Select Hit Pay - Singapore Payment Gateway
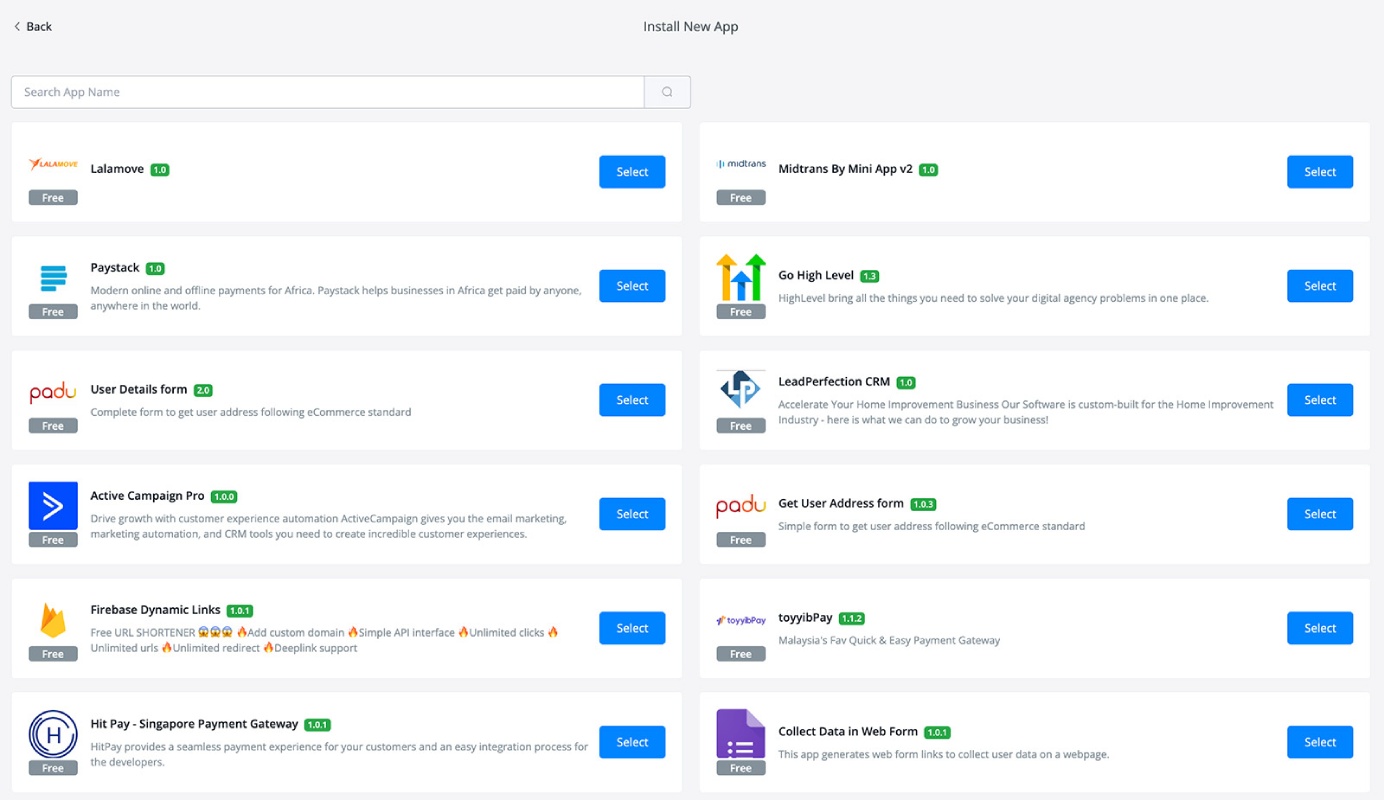 pyautogui.click(x=632, y=742)
